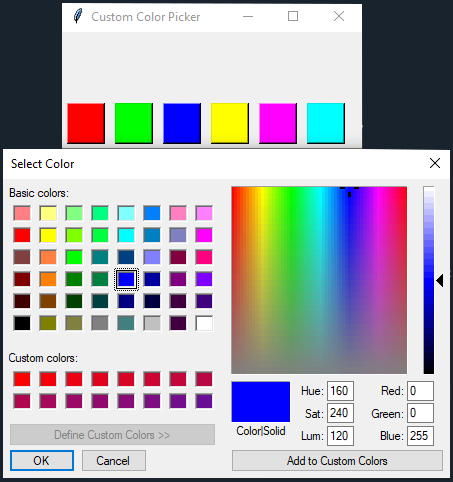Image resolution: width=453 pixels, height=482 pixels.
Task: Click the magenta square in main window
Action: tap(278, 123)
